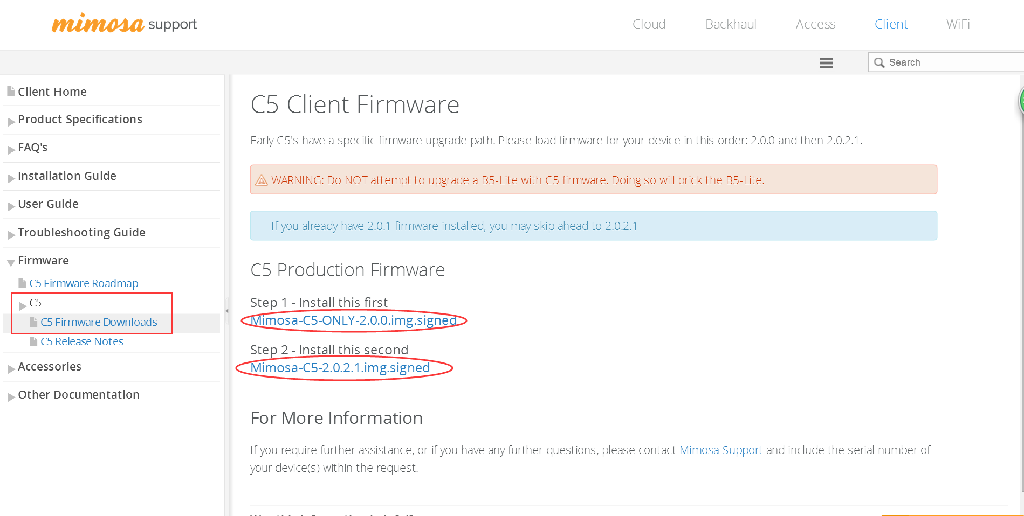Click the mimosa support logo
The image size is (1024, 516).
pyautogui.click(x=125, y=24)
